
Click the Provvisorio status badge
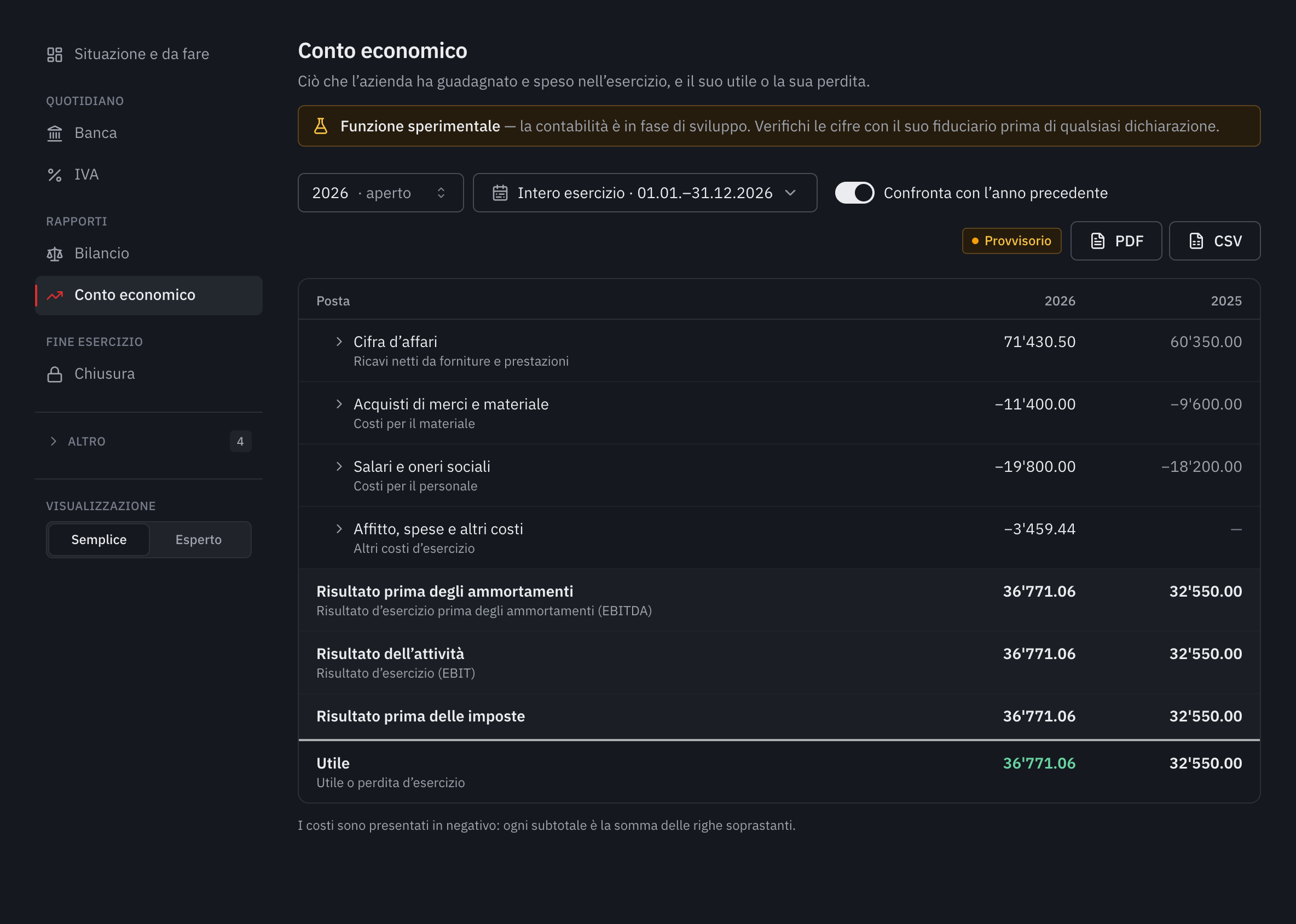pos(1011,241)
